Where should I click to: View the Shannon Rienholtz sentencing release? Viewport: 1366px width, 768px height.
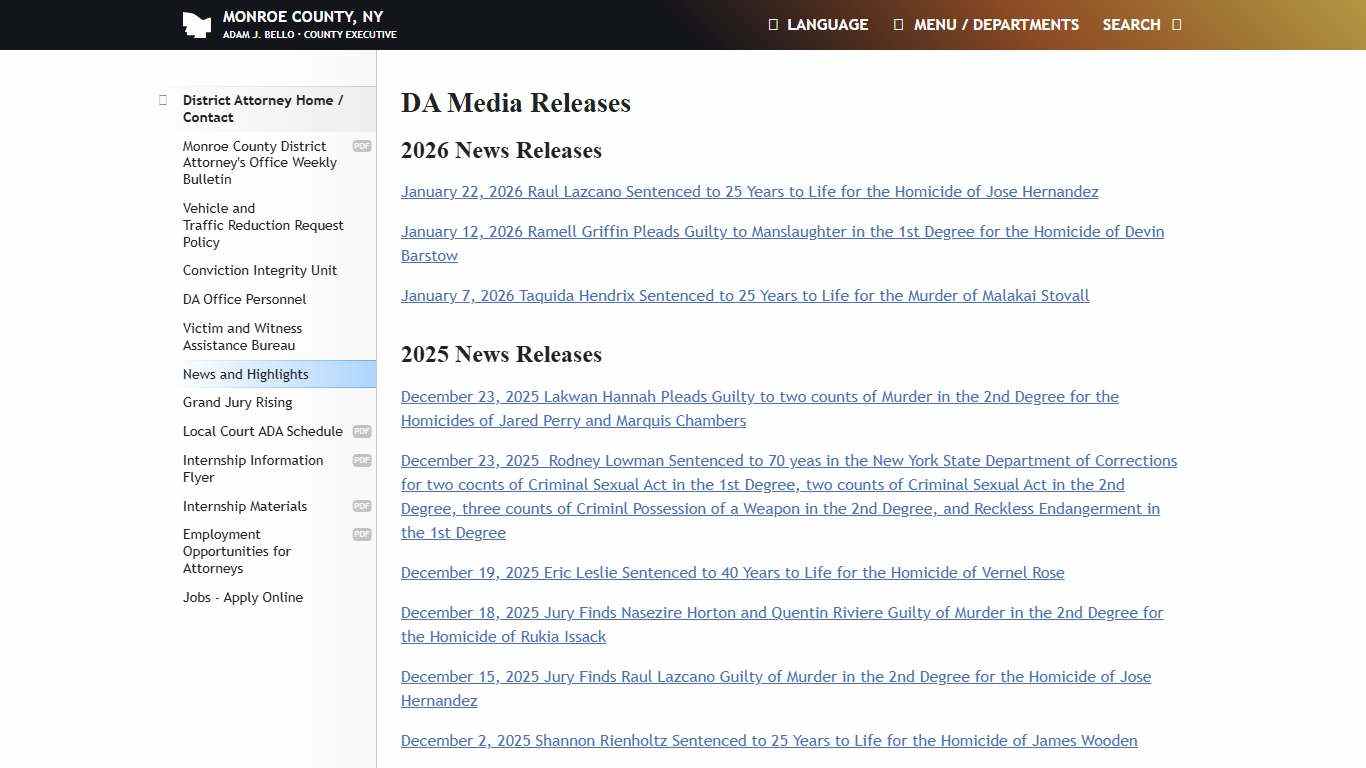(769, 741)
